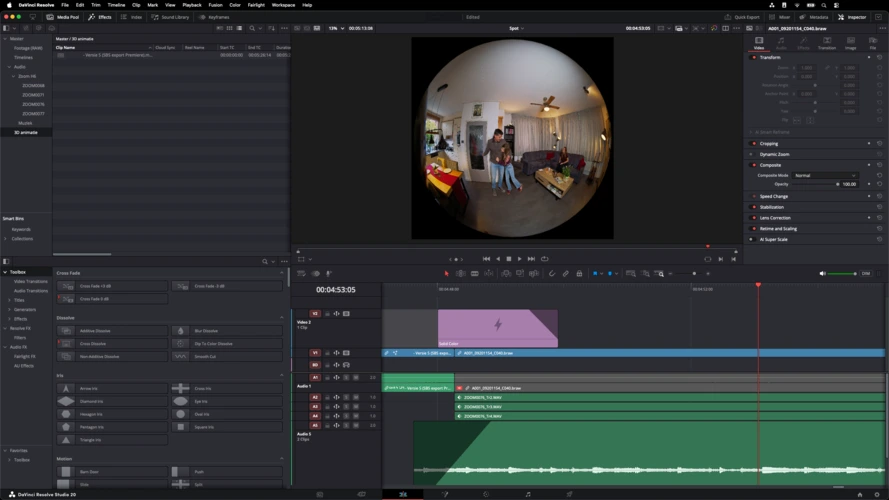Toggle the Inspector panel button
The width and height of the screenshot is (889, 500).
point(852,17)
